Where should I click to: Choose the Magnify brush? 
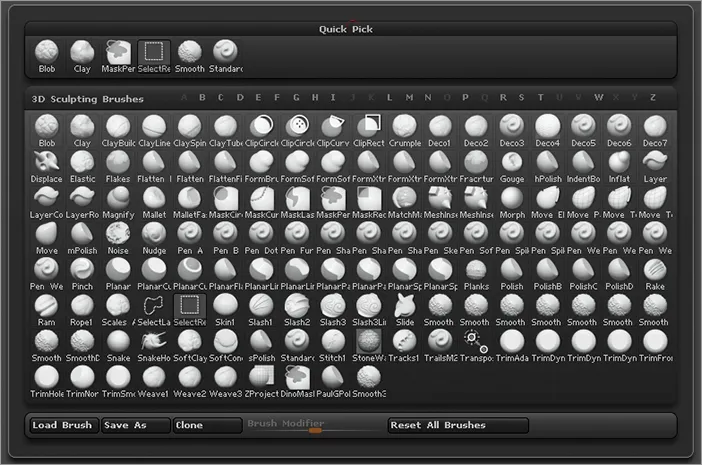[x=118, y=200]
